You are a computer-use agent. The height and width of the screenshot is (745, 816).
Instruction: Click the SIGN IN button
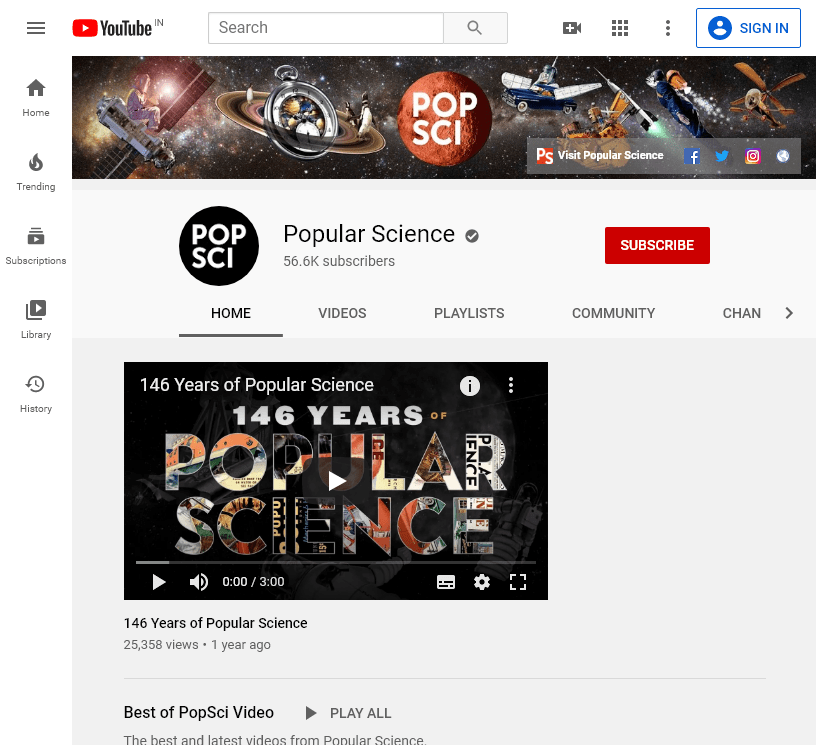[748, 28]
